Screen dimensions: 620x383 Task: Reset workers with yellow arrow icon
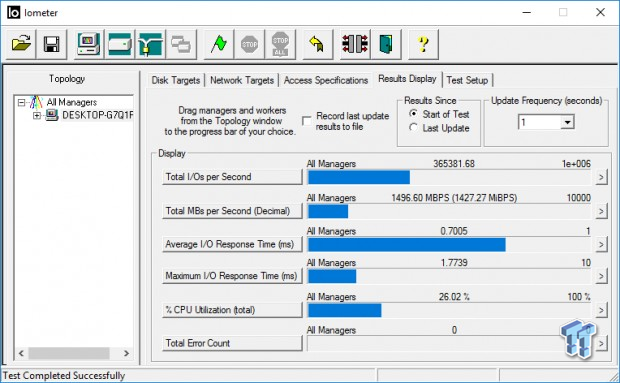pyautogui.click(x=318, y=44)
